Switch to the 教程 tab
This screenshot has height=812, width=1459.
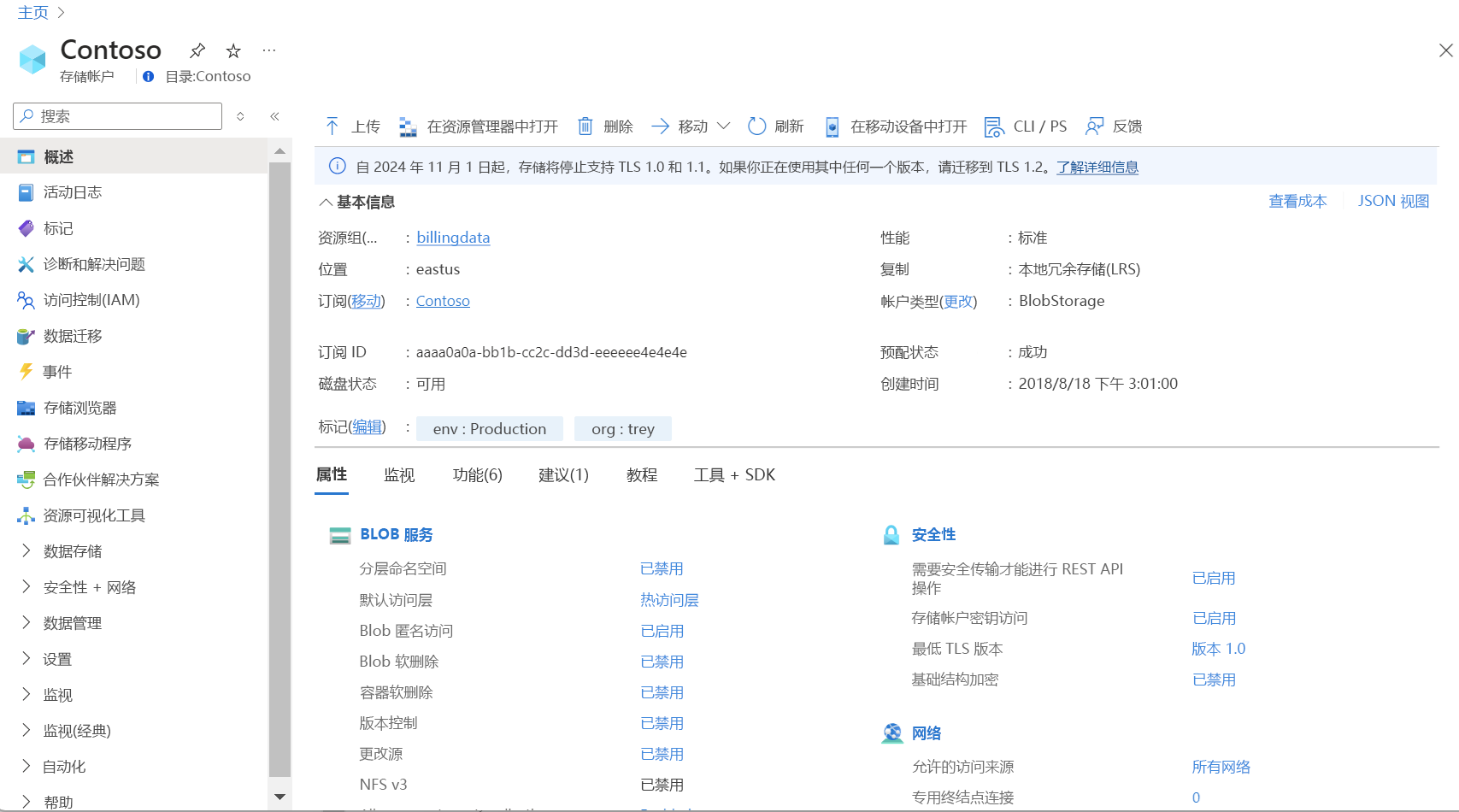tap(642, 475)
